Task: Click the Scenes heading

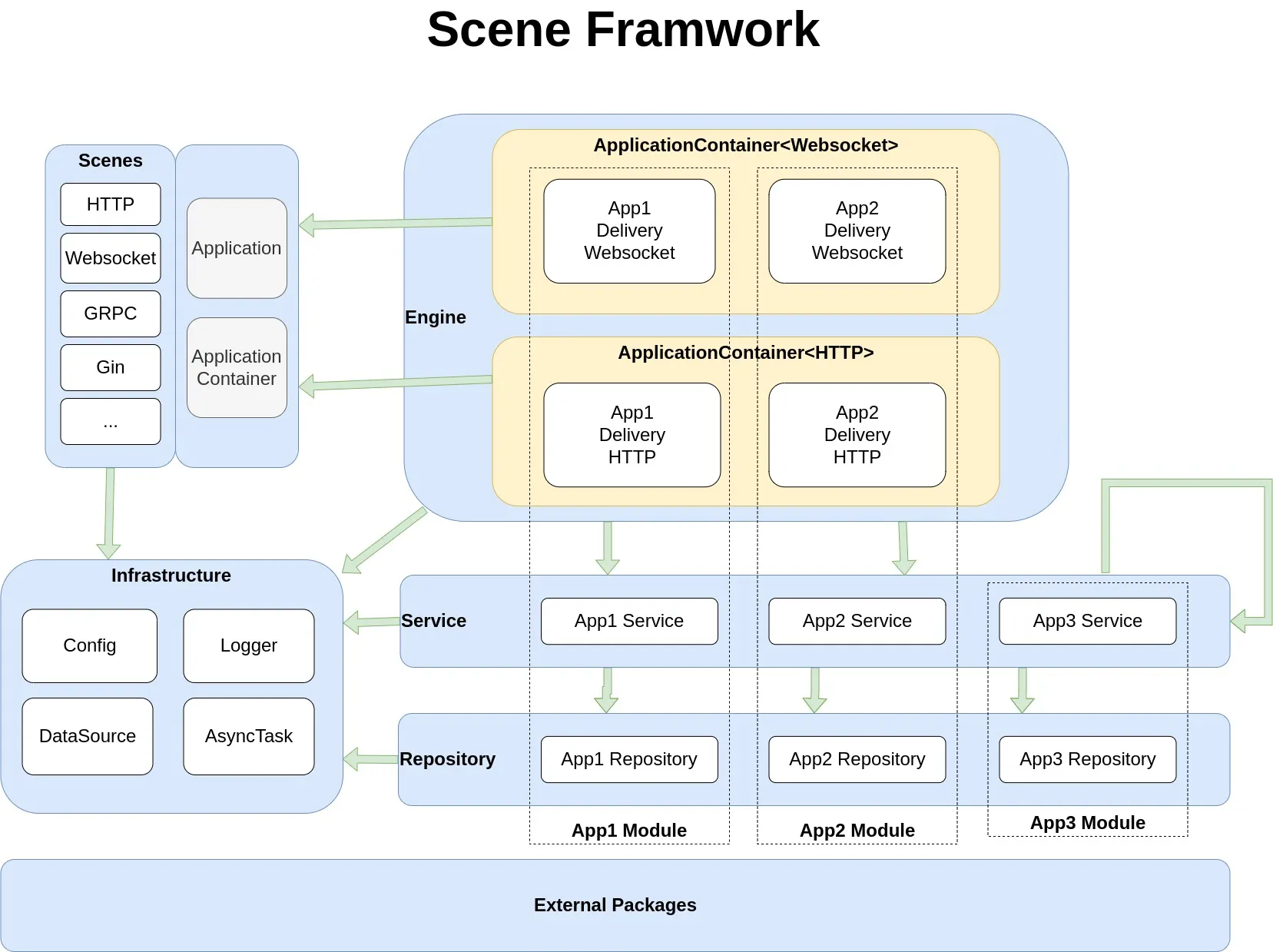Action: pyautogui.click(x=111, y=161)
